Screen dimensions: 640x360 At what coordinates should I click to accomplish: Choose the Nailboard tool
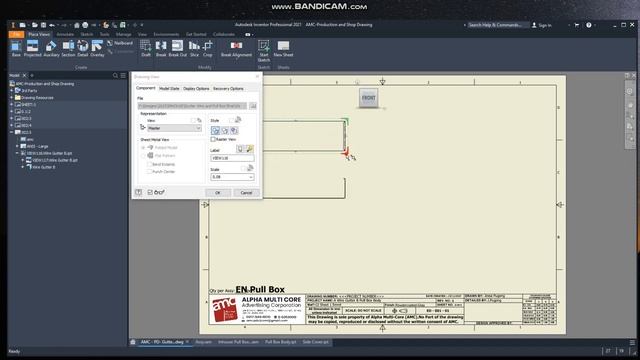[x=120, y=43]
